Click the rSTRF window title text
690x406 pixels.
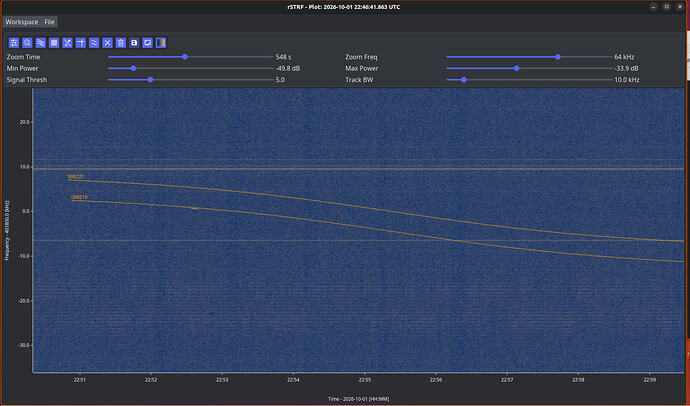345,7
